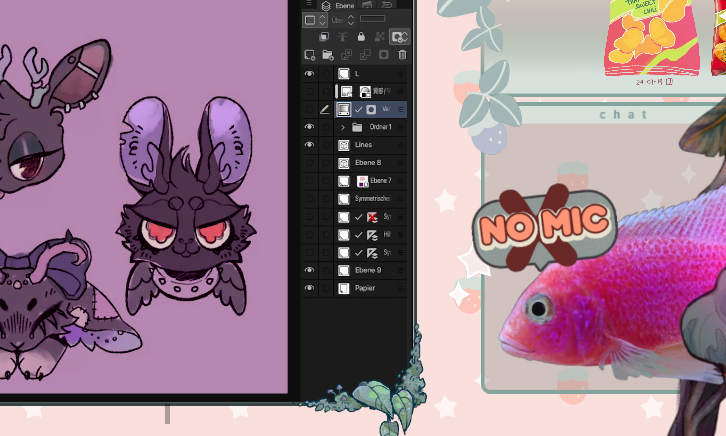Hide the Lines layer
Viewport: 726px width, 436px height.
point(309,145)
